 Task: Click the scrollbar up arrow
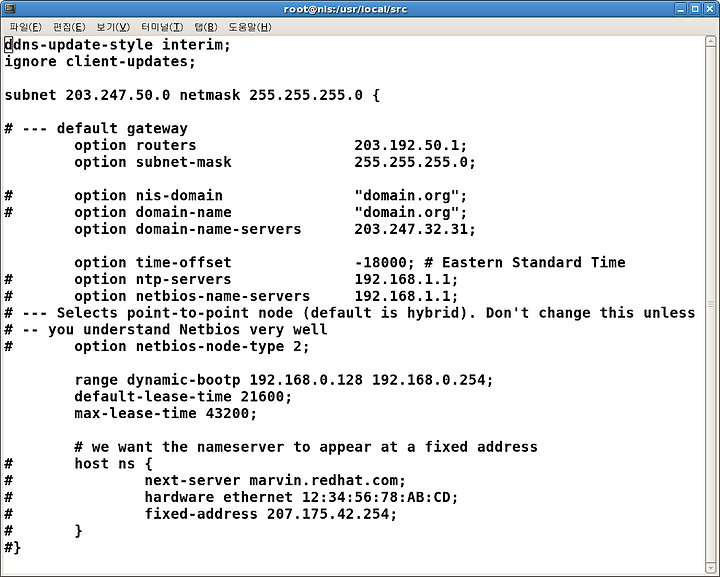click(x=710, y=41)
